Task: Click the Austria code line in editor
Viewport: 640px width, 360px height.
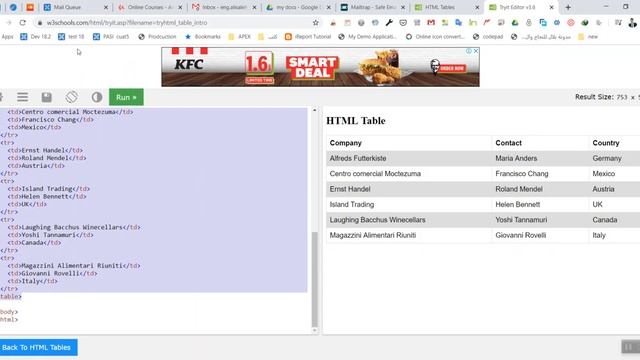Action: [x=36, y=166]
